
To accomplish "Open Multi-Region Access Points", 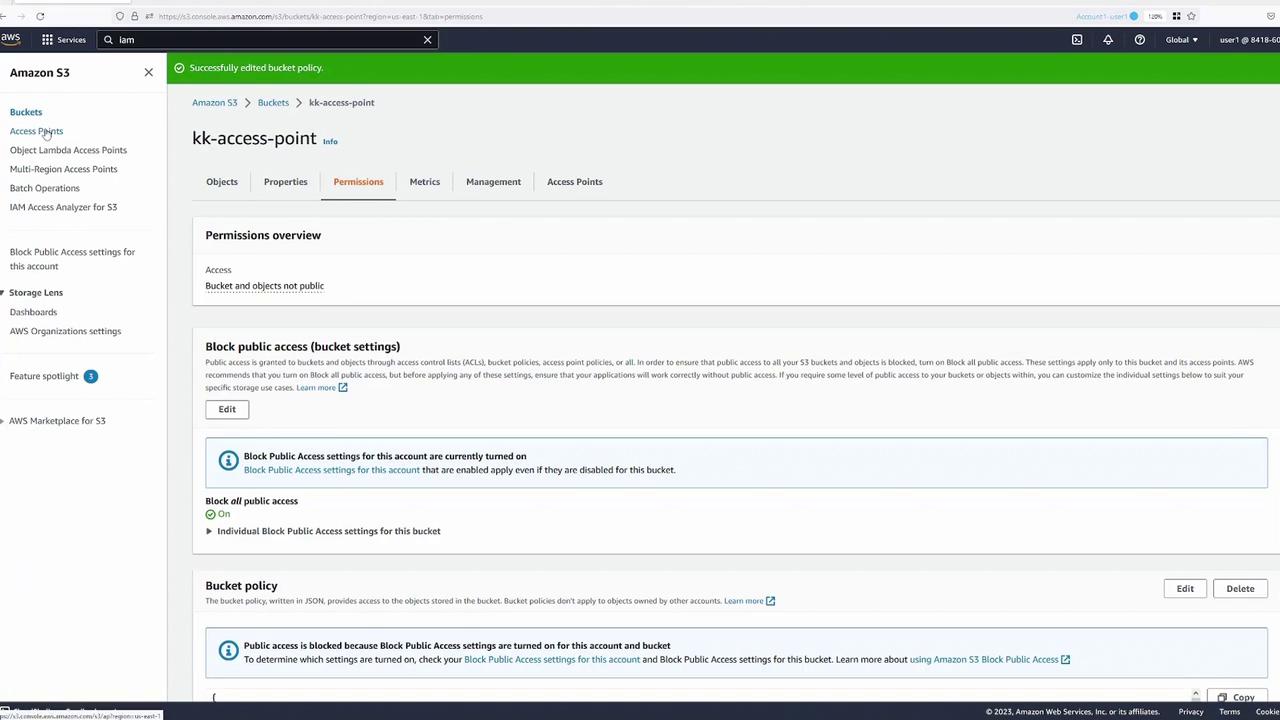I will point(63,169).
